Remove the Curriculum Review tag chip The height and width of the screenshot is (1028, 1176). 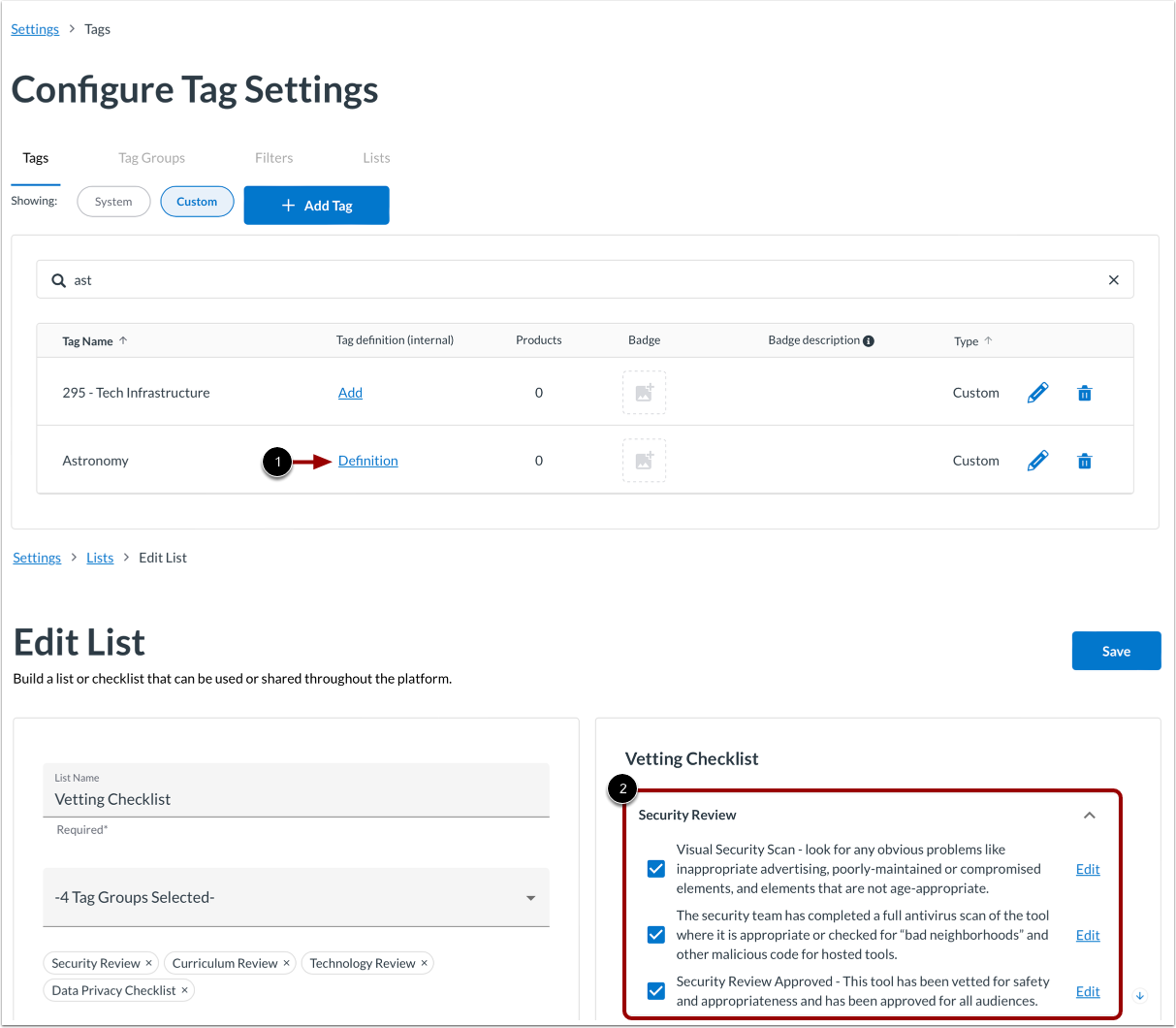285,963
